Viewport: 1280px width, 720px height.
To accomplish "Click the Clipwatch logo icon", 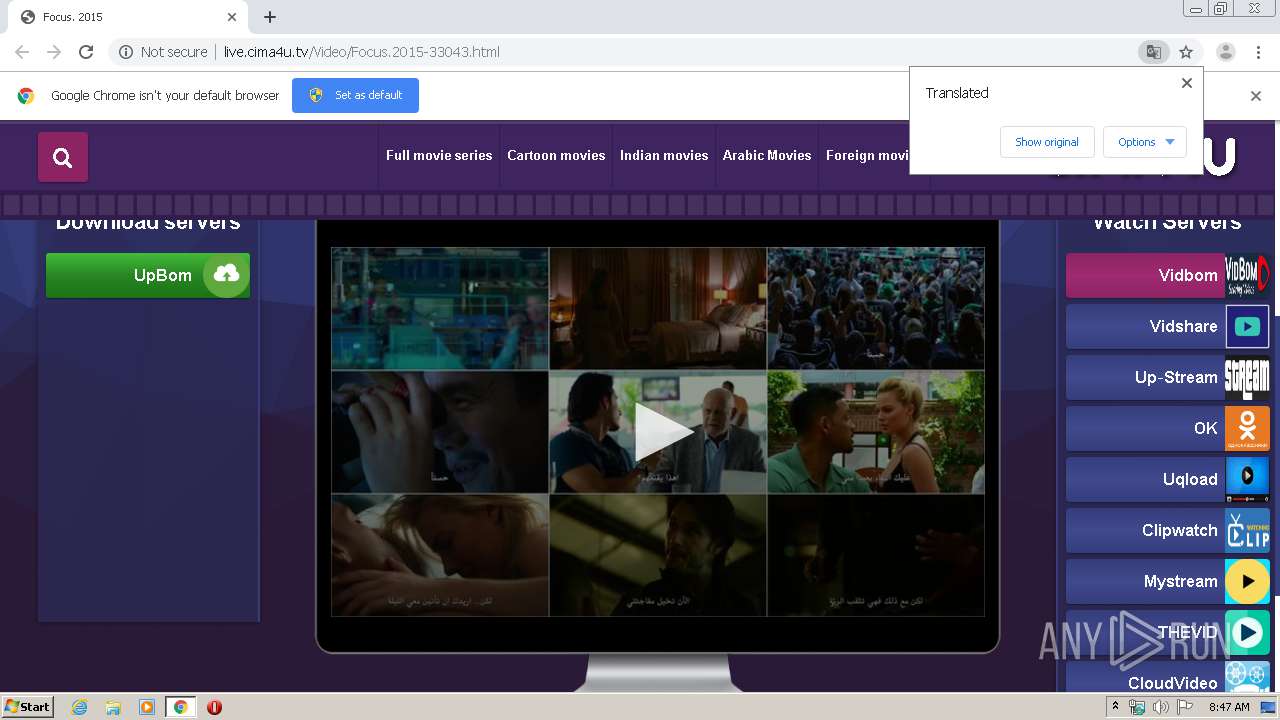I will pyautogui.click(x=1247, y=530).
